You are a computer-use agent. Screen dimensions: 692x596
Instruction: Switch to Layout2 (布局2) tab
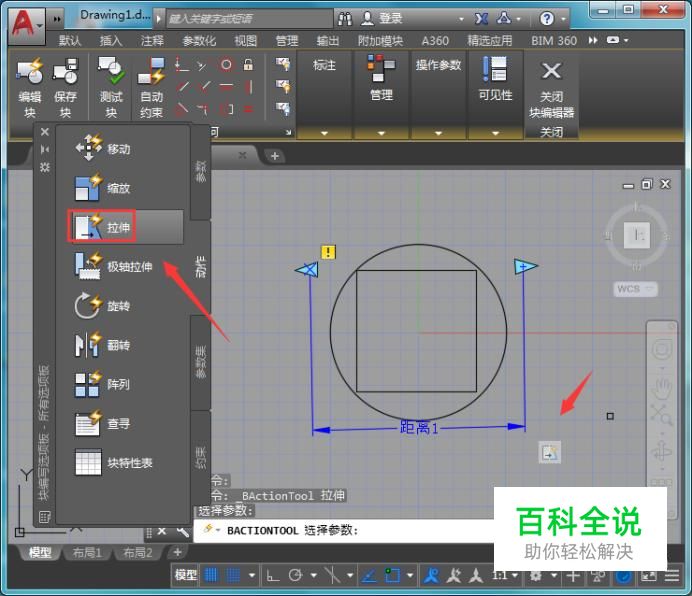(137, 552)
